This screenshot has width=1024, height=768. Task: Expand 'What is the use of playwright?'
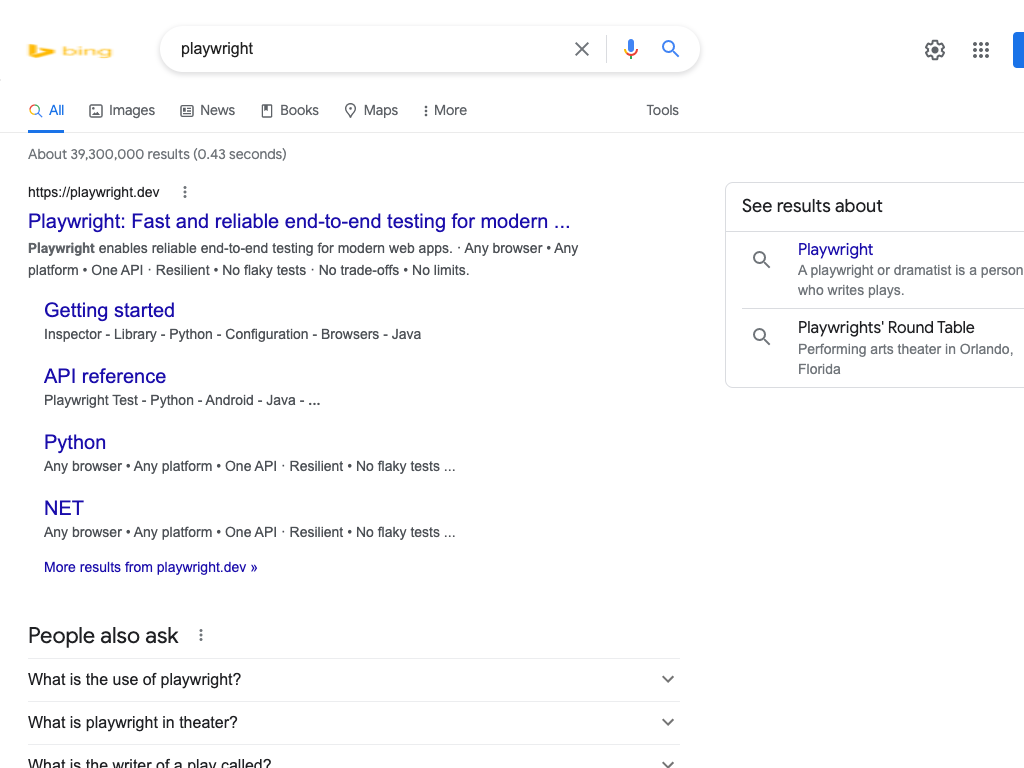pos(354,680)
